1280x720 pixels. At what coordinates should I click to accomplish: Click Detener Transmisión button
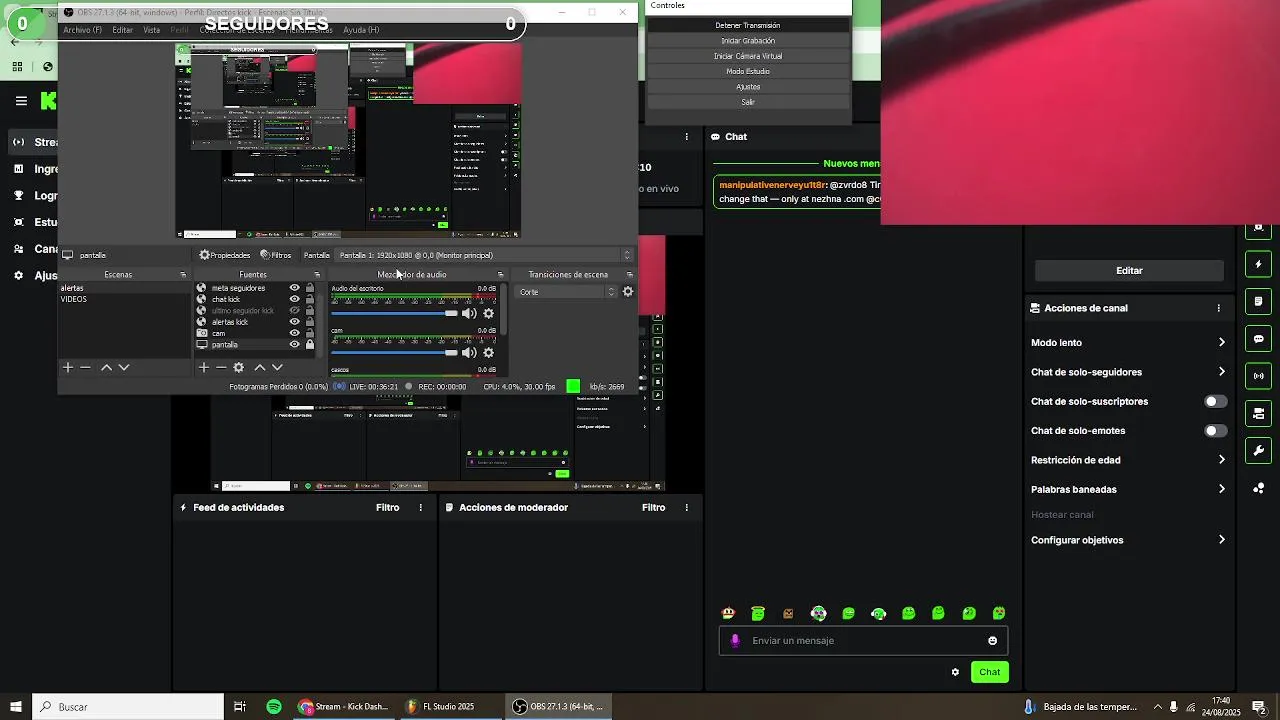748,25
